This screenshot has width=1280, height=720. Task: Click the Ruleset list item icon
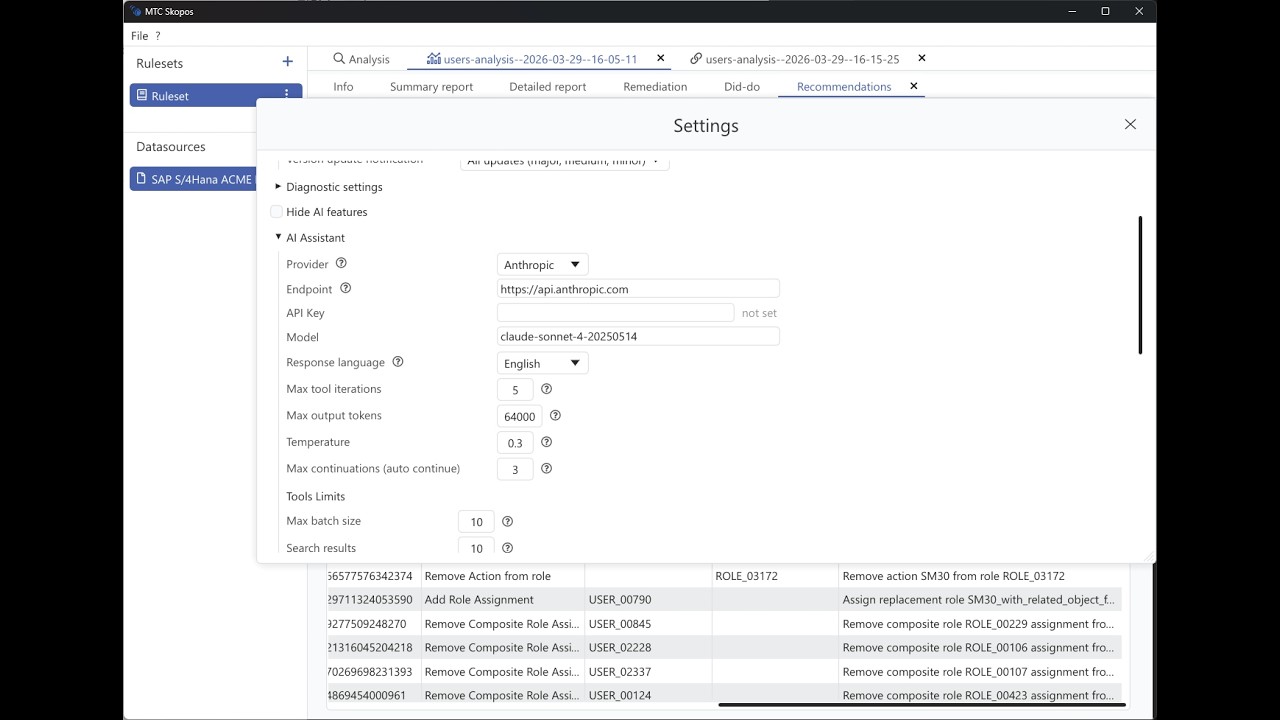coord(142,95)
